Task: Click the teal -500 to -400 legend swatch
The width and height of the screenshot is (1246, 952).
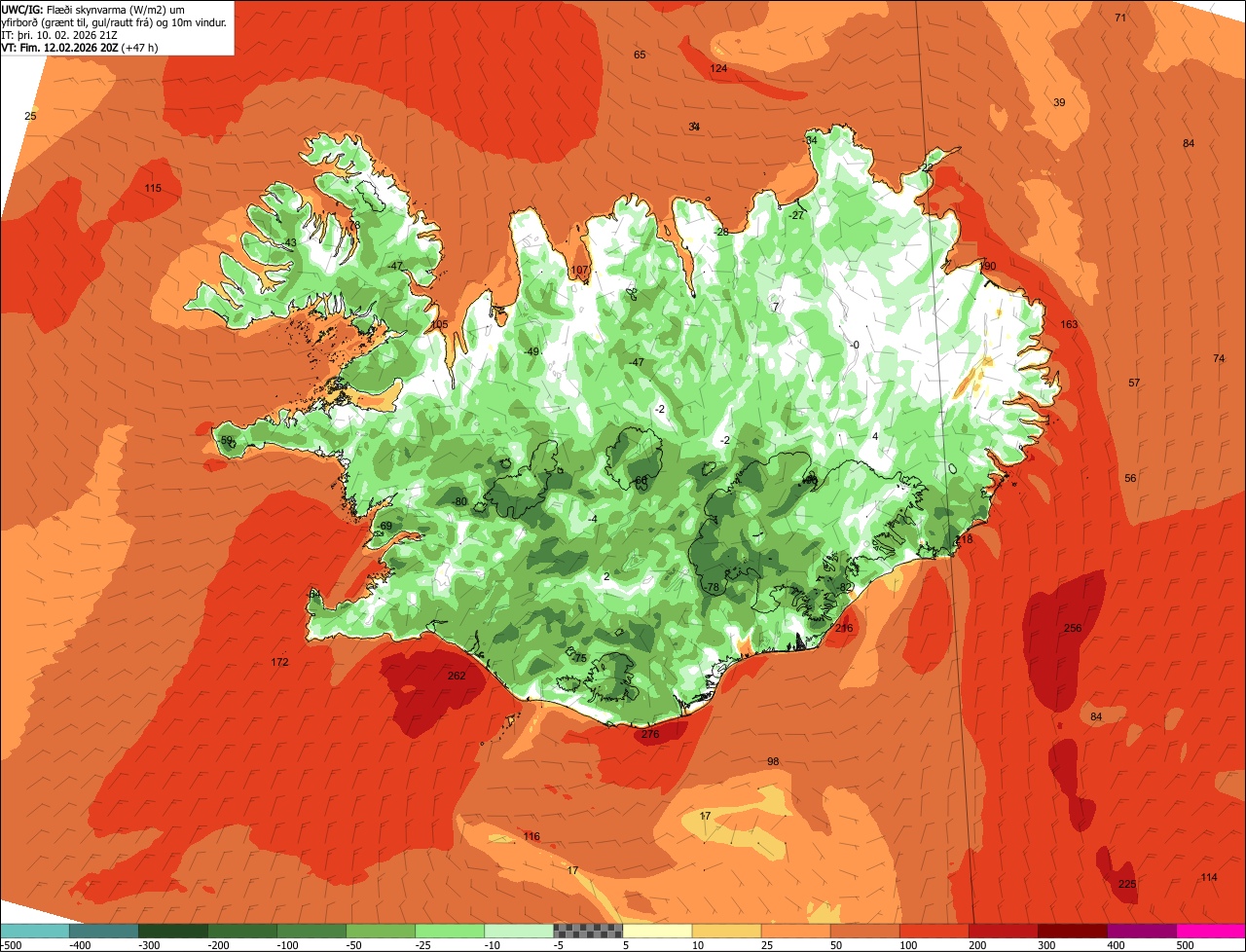Action: point(35,931)
